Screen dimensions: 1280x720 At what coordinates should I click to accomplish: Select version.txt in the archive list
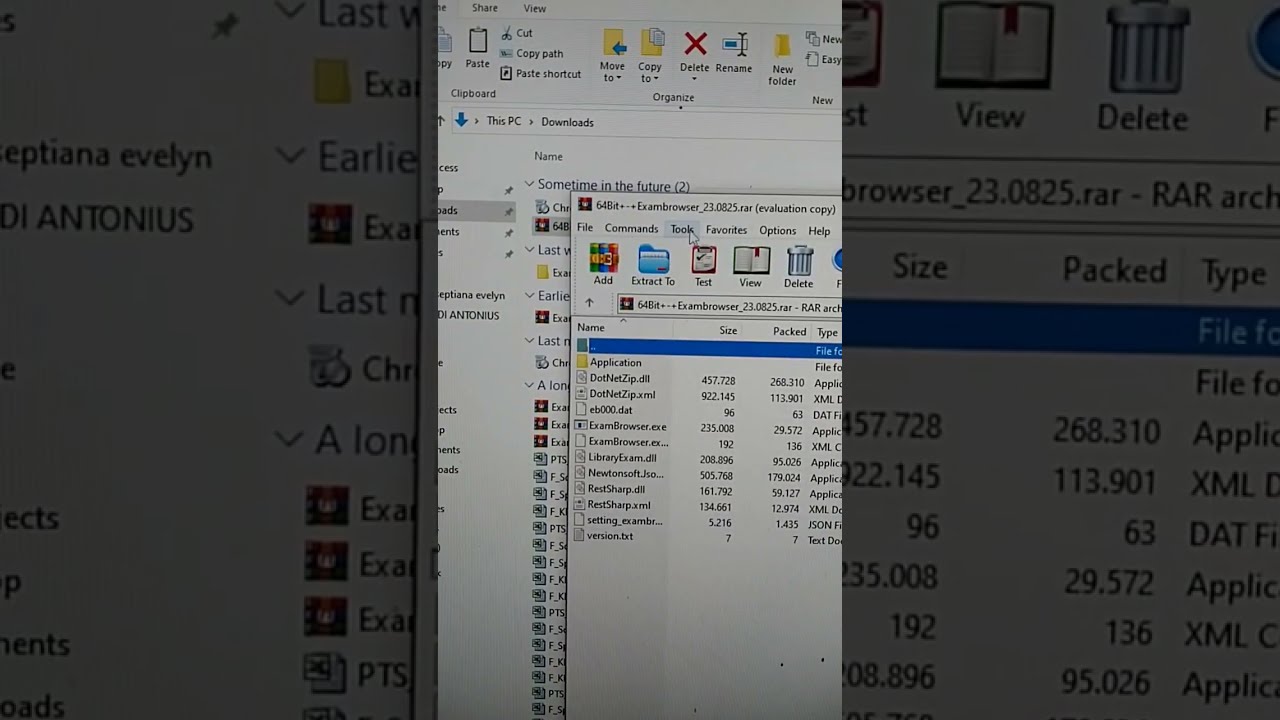[609, 536]
